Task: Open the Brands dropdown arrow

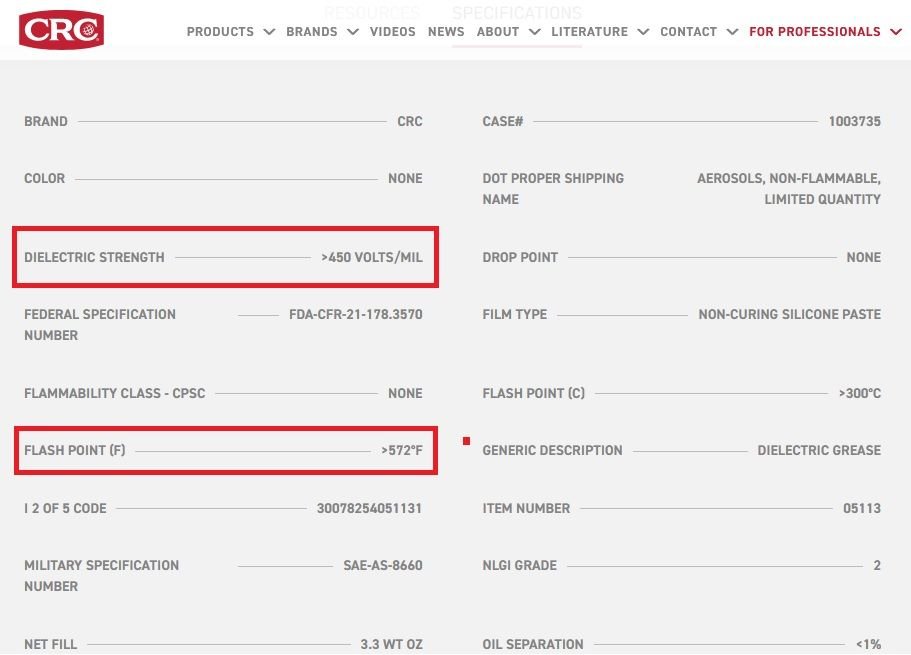Action: tap(353, 32)
